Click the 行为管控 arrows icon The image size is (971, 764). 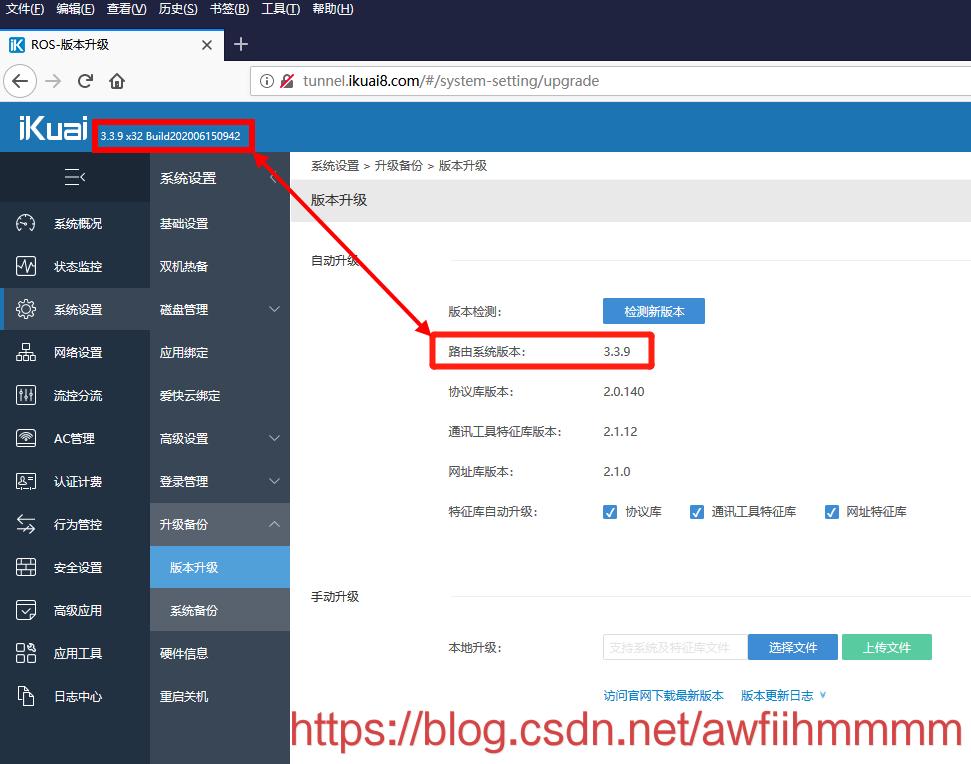click(25, 524)
